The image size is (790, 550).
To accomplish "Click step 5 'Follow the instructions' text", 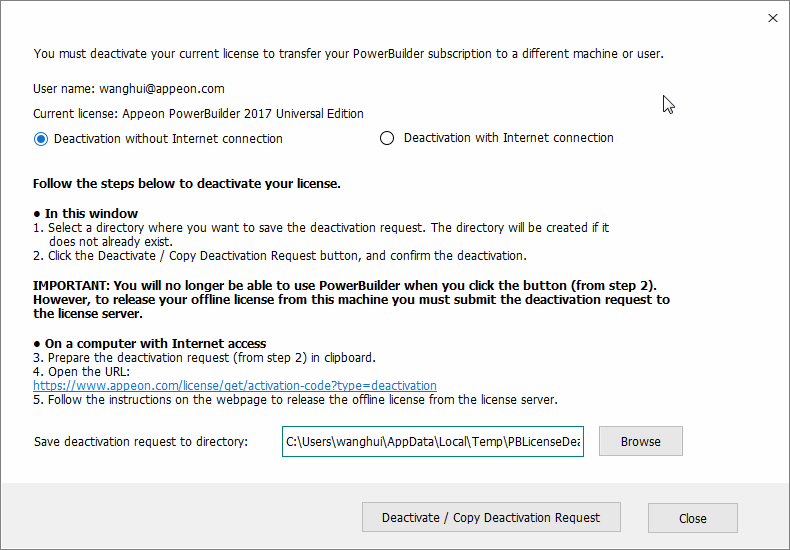I will tap(295, 400).
